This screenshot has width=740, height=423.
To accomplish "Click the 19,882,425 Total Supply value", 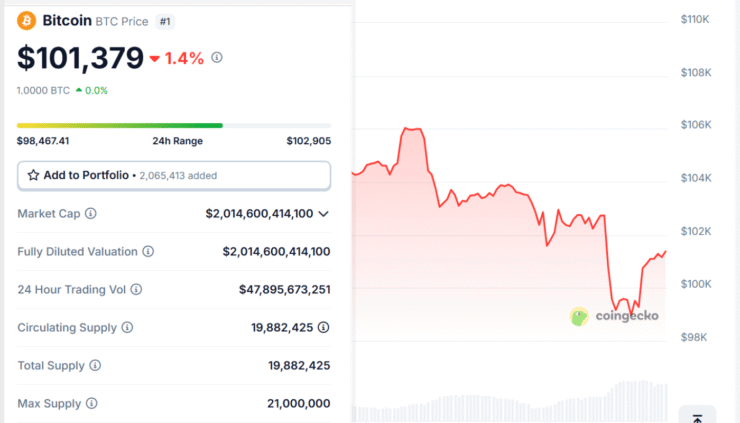I will 299,365.
